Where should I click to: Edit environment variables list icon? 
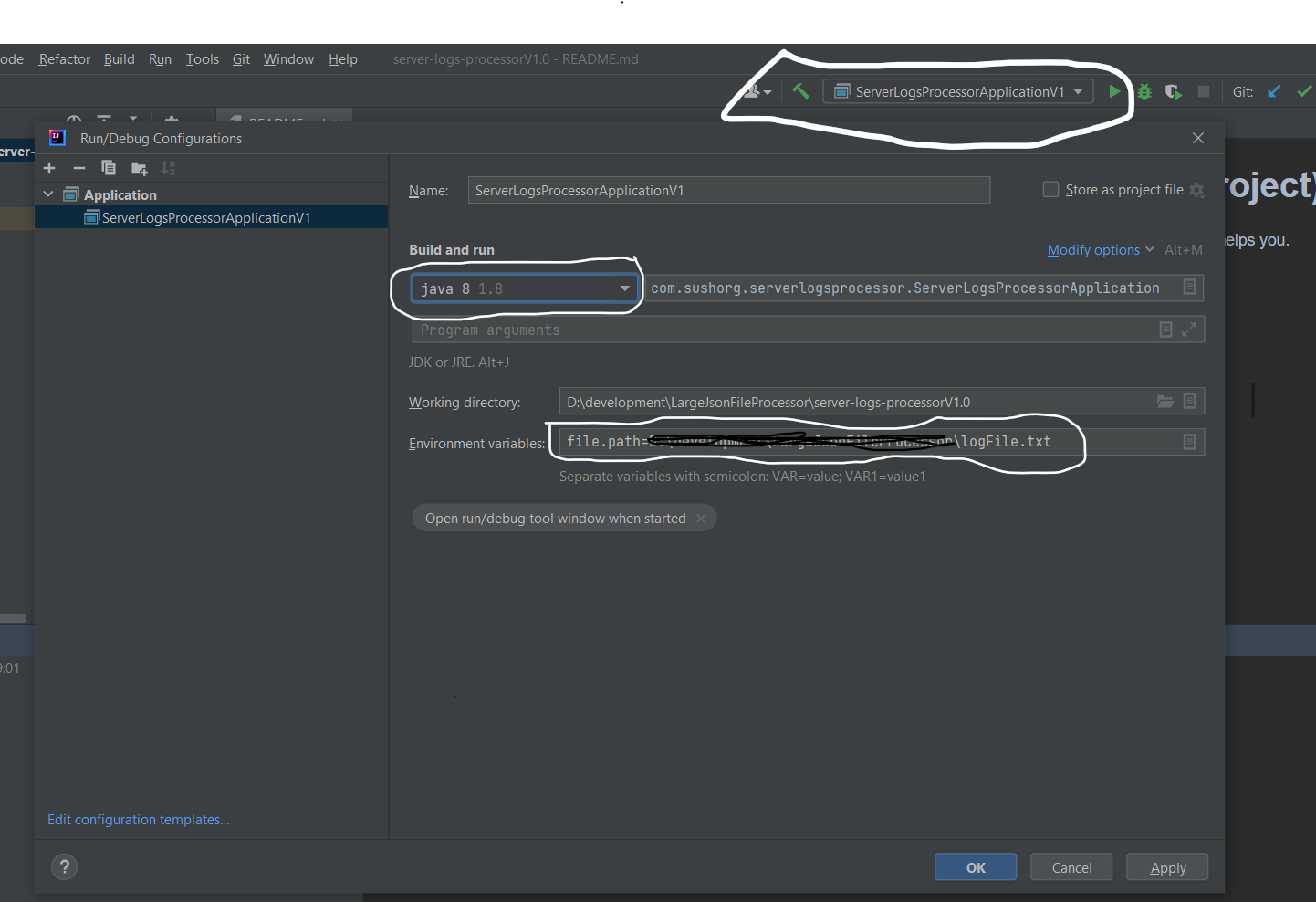coord(1190,442)
